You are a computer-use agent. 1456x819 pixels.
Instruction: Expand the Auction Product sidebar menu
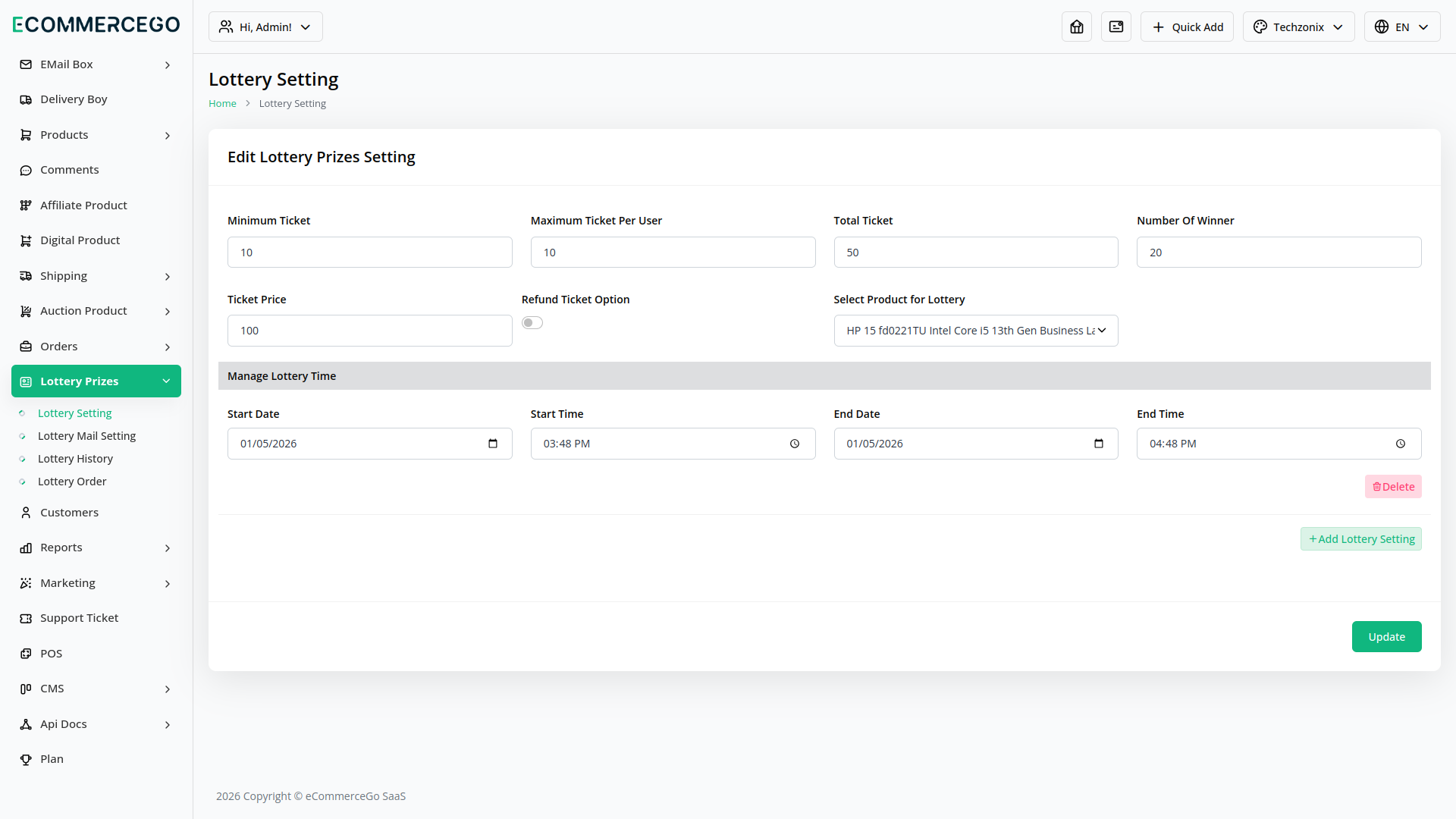tap(96, 311)
